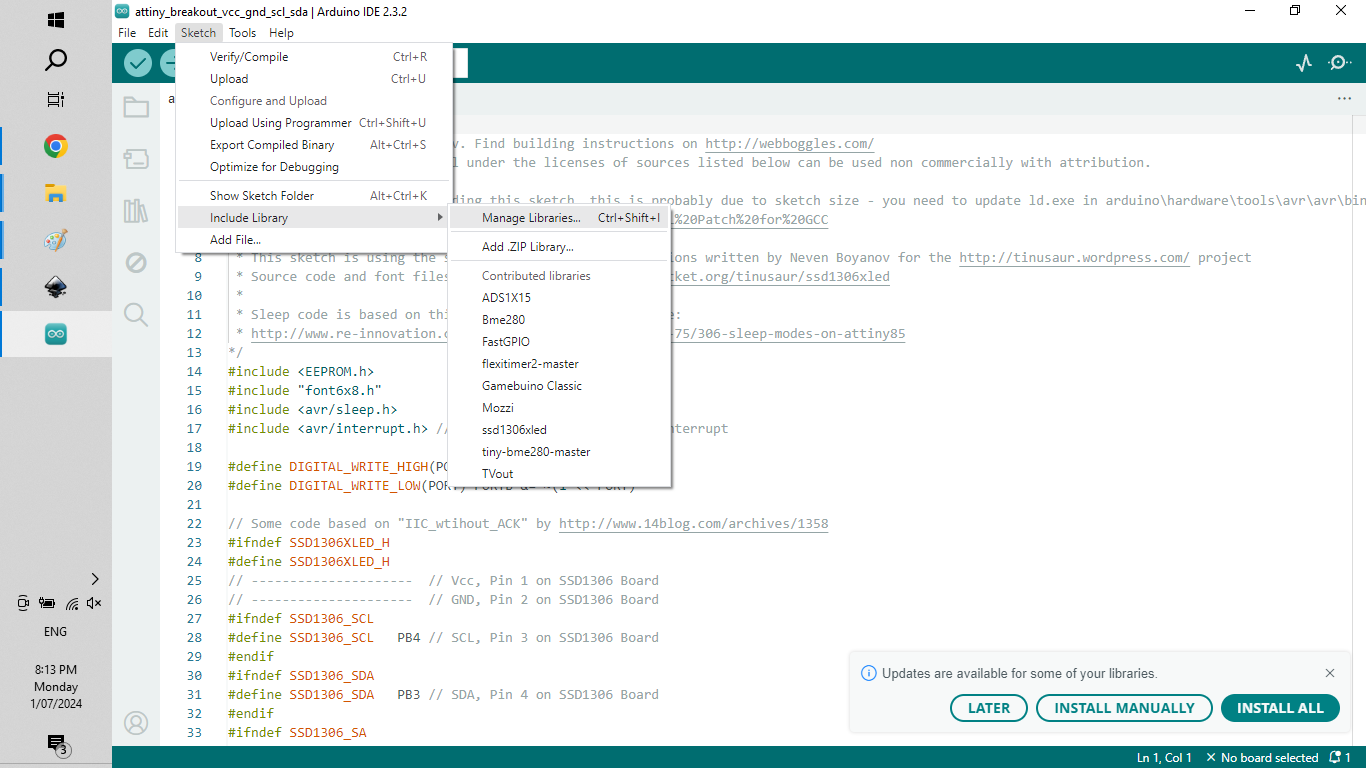This screenshot has width=1366, height=768.
Task: Open Task View on the taskbar
Action: point(56,100)
